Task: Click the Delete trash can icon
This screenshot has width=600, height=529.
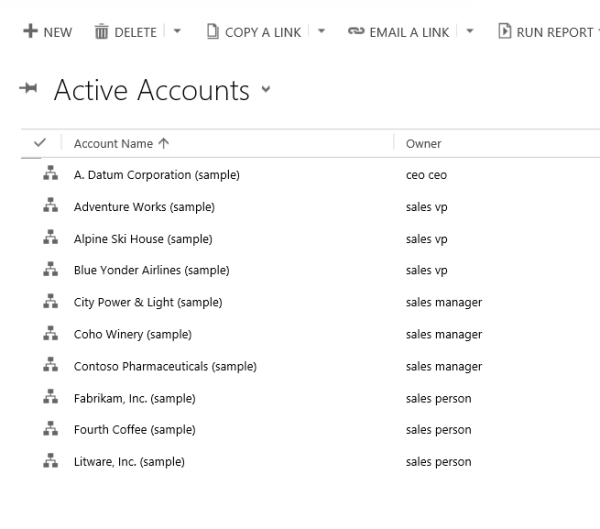Action: (x=101, y=32)
